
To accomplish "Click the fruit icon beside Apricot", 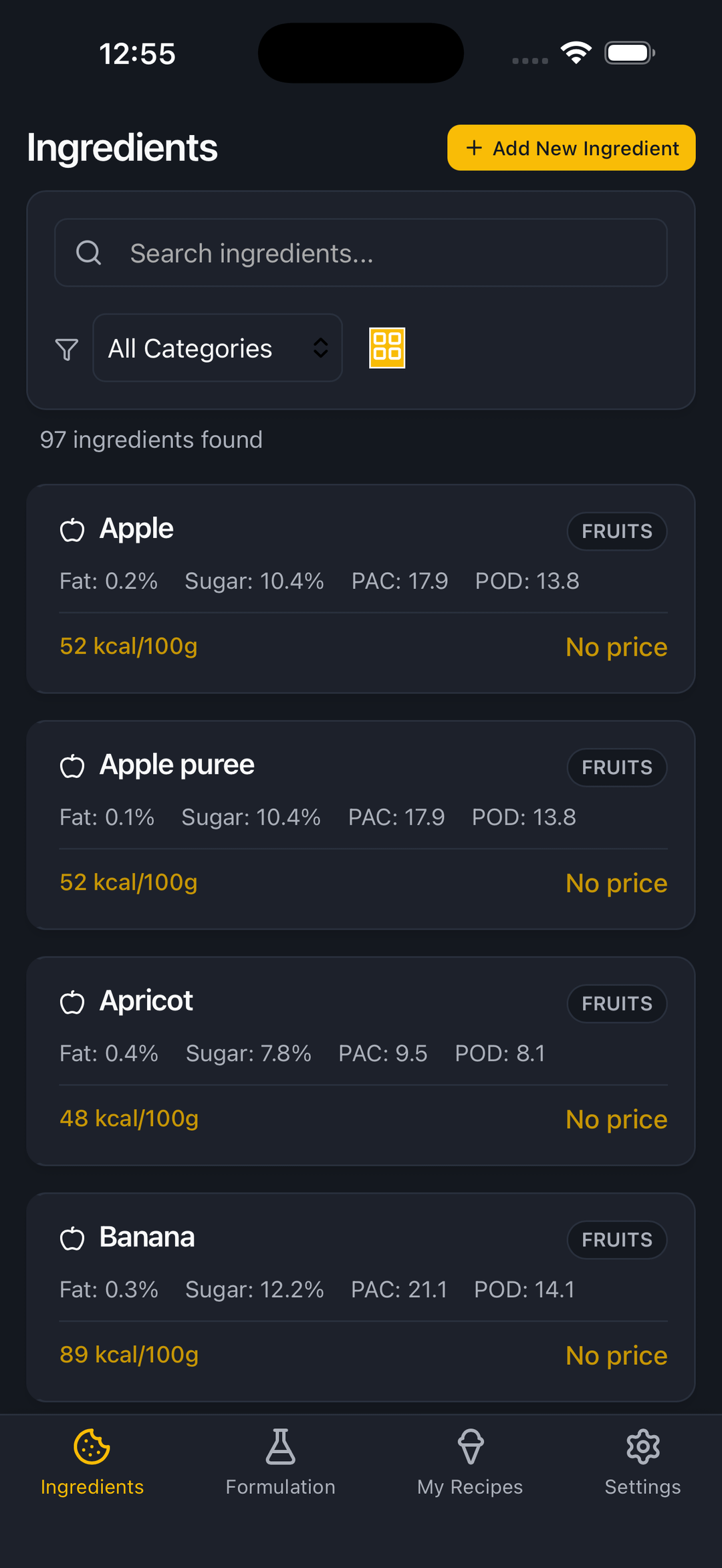I will 72,1003.
